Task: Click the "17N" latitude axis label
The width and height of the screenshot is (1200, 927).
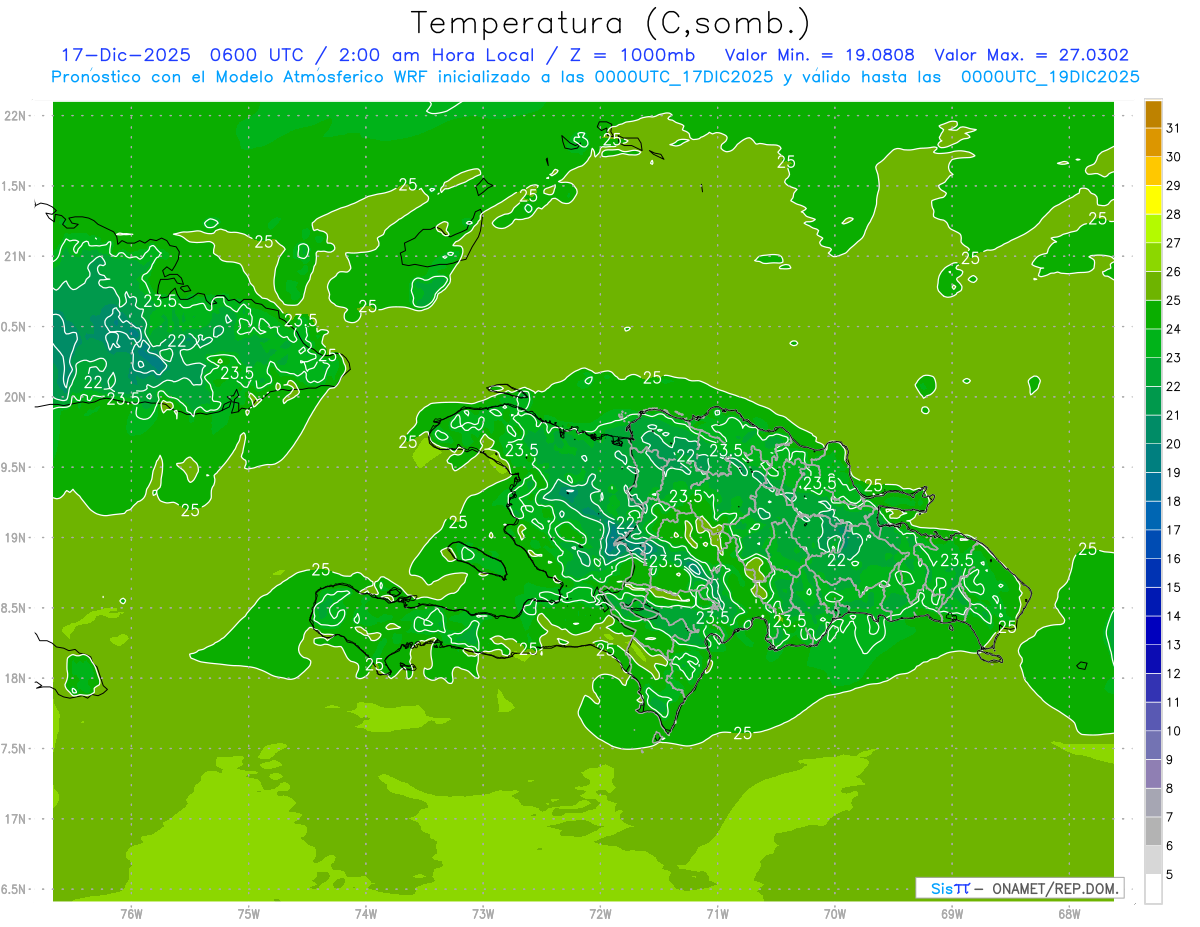Action: 15,820
